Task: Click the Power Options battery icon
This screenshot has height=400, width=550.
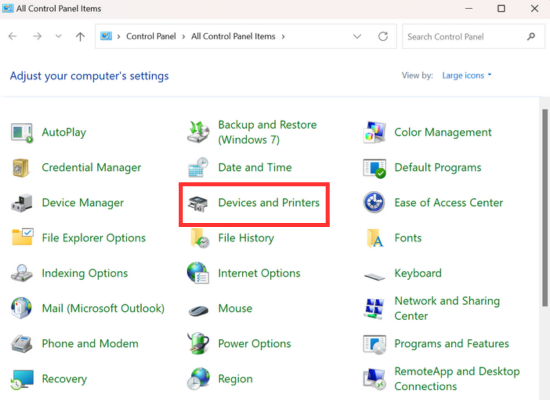Action: tap(198, 343)
